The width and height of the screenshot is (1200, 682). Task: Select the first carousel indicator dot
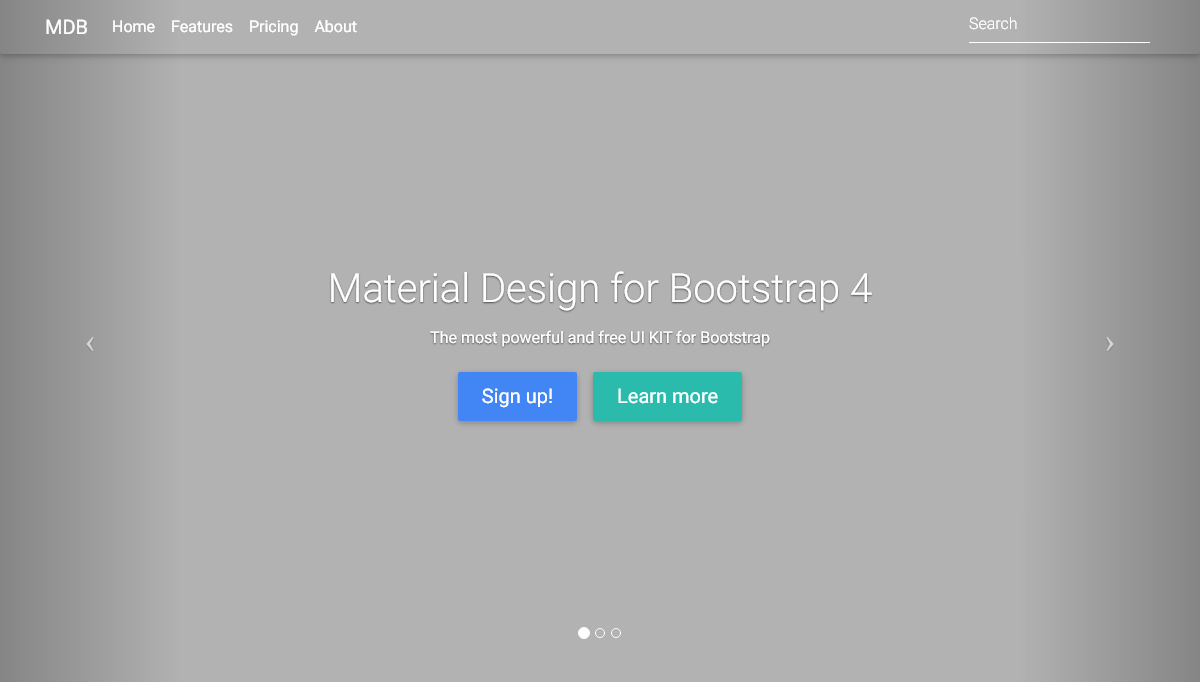pyautogui.click(x=584, y=633)
